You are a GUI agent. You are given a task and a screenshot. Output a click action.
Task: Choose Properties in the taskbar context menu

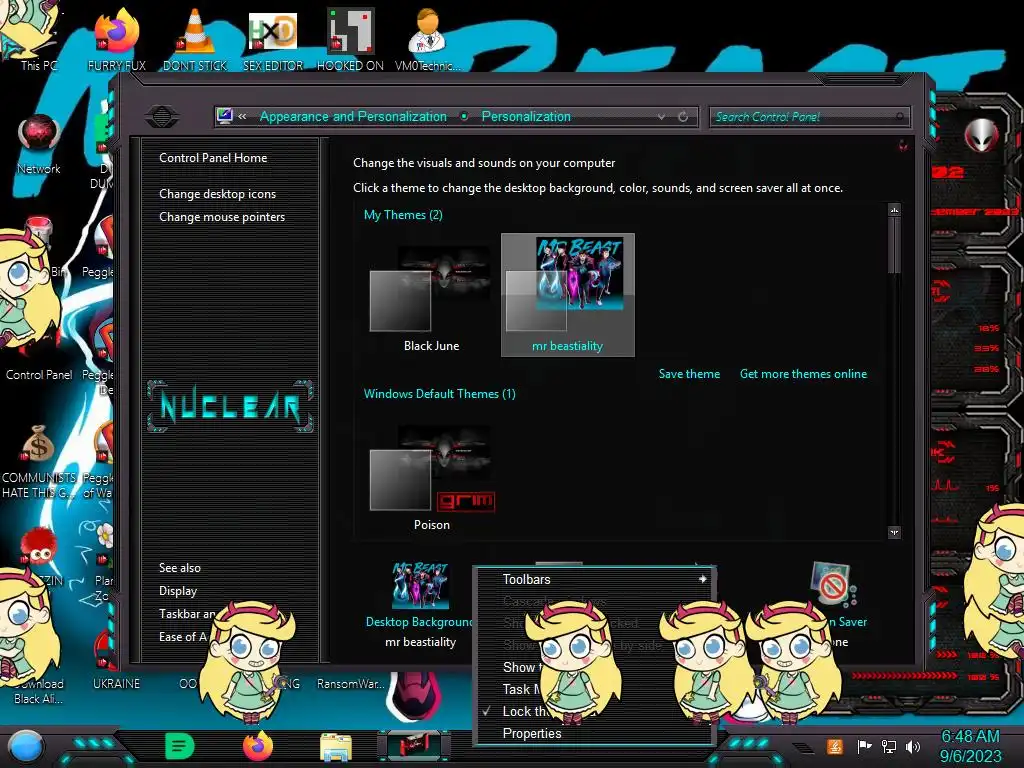point(594,733)
